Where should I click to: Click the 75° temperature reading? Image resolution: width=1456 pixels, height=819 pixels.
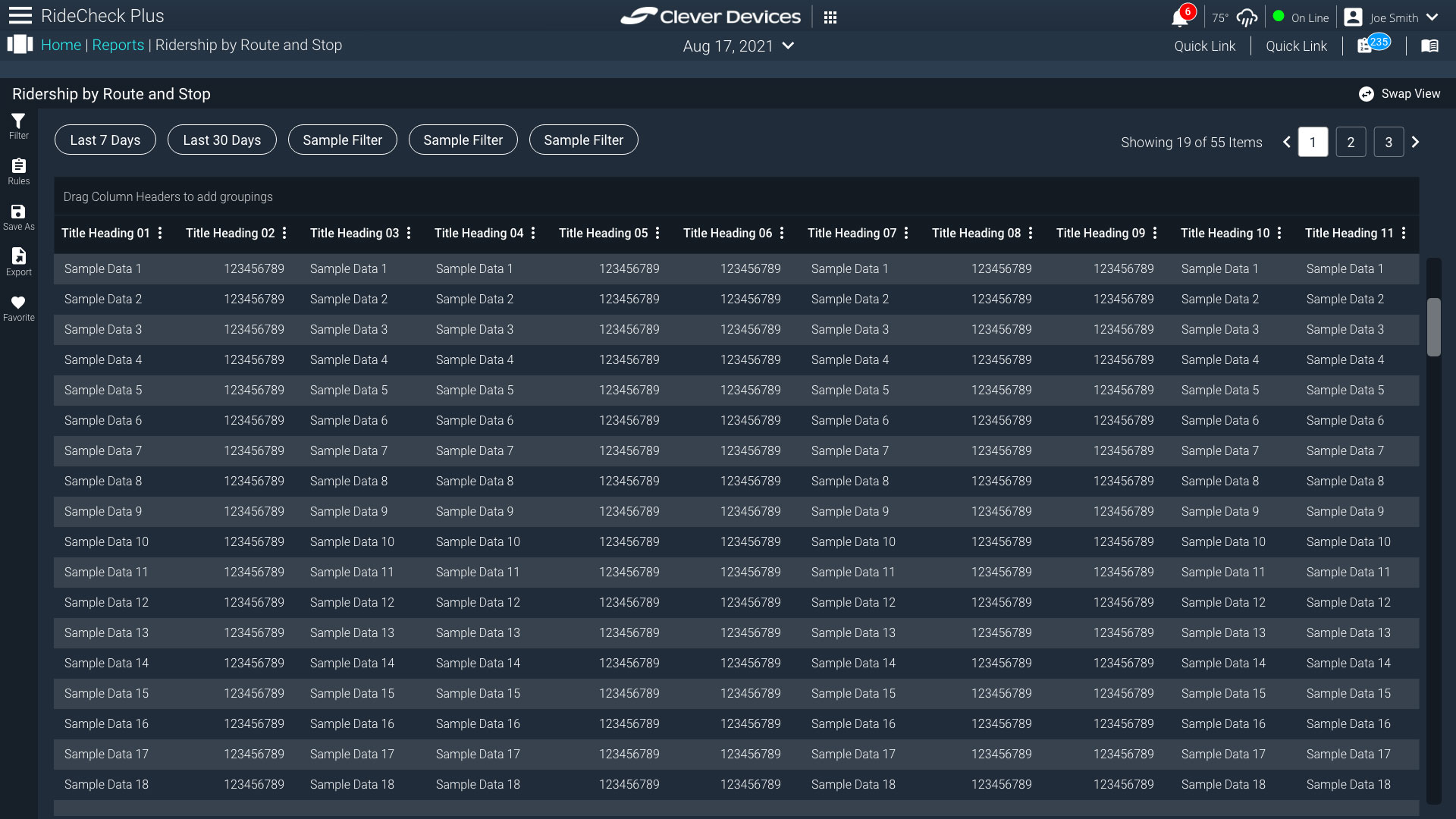pyautogui.click(x=1219, y=18)
